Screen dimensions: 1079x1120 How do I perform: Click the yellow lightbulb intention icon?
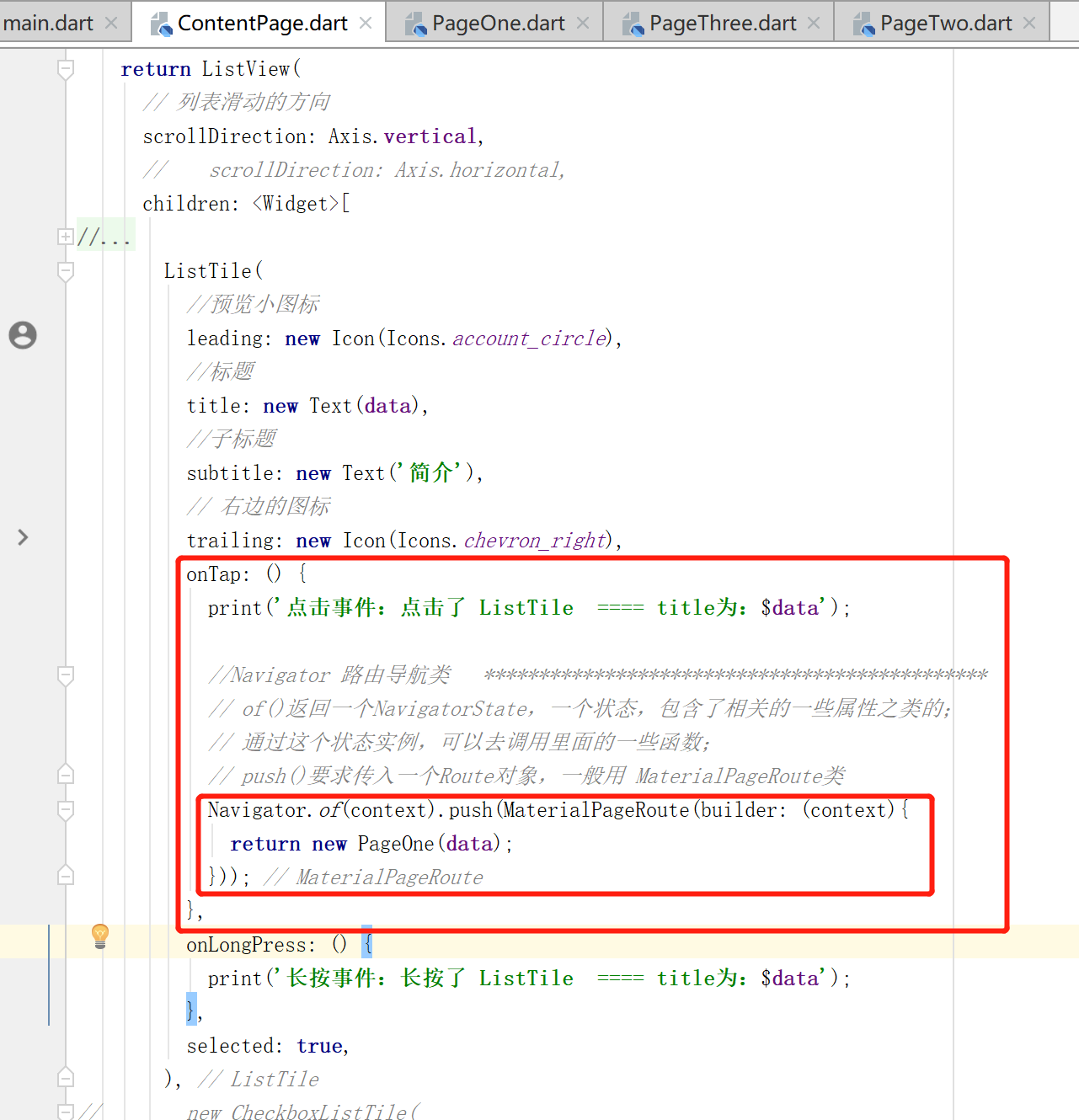(100, 936)
